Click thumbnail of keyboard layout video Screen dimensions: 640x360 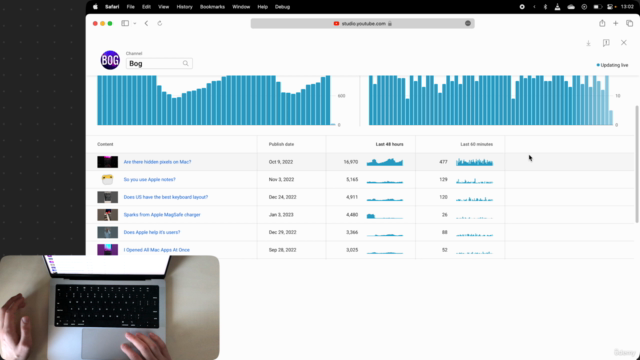pyautogui.click(x=107, y=197)
